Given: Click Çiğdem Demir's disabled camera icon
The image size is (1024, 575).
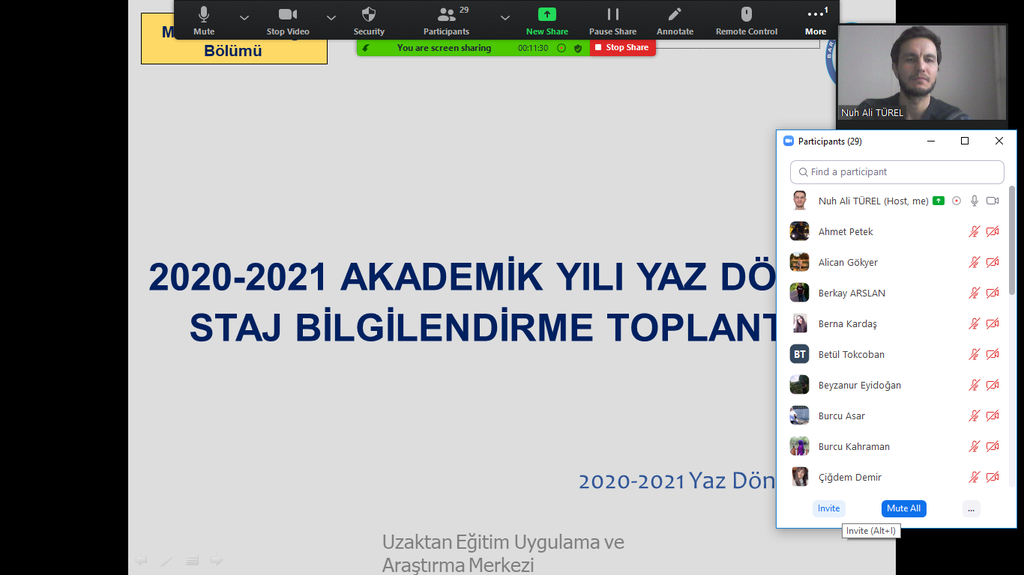Looking at the screenshot, I should point(993,477).
